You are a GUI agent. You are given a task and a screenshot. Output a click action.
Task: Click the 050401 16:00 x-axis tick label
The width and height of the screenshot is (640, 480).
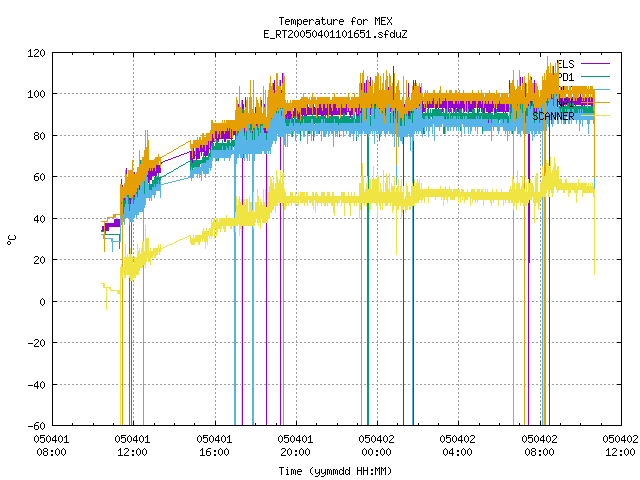pyautogui.click(x=214, y=446)
